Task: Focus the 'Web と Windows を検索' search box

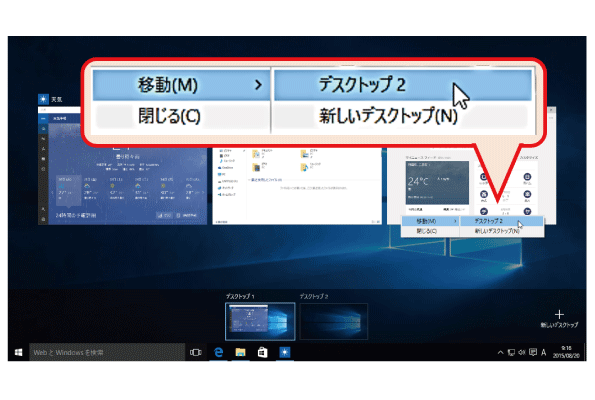Action: (107, 353)
